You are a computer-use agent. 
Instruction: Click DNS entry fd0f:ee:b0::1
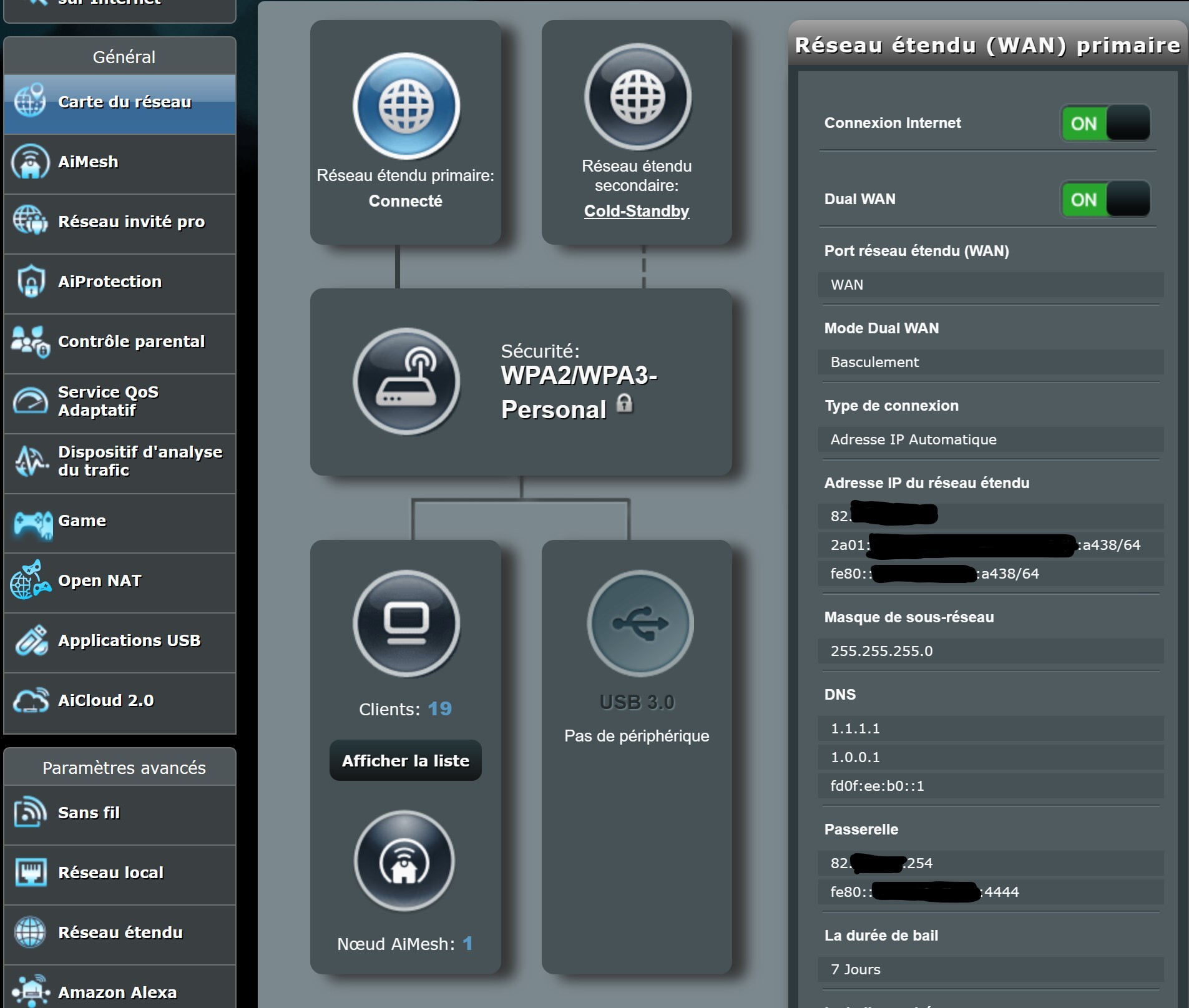coord(991,786)
